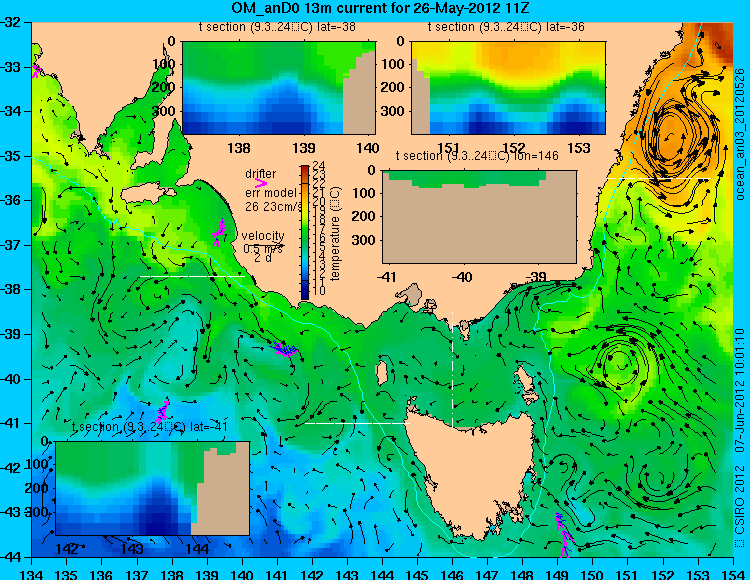The image size is (750, 580).
Task: Click the warm orange eddy center near 152E 34.5S
Action: (670, 137)
